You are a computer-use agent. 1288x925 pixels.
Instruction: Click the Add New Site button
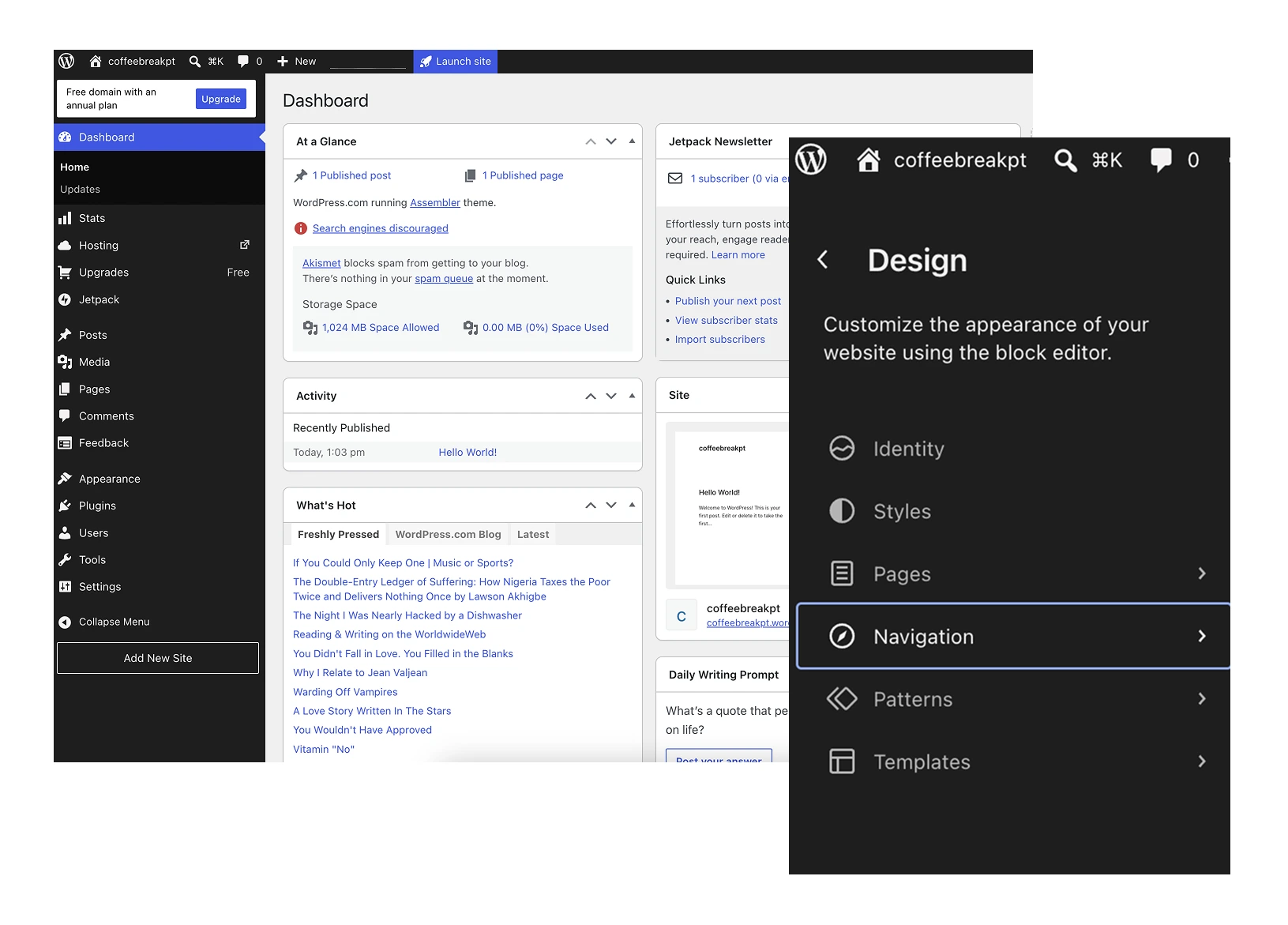(x=158, y=658)
